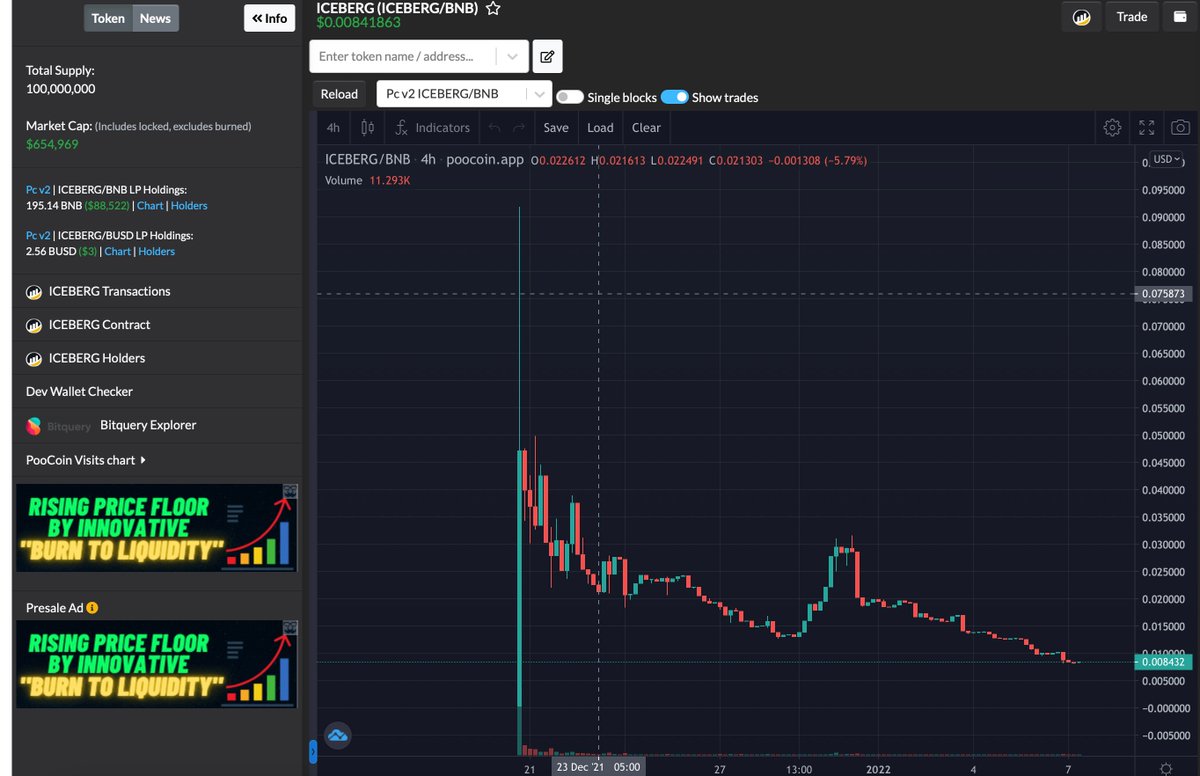This screenshot has height=776, width=1200.
Task: Click the Reload button
Action: 339,94
